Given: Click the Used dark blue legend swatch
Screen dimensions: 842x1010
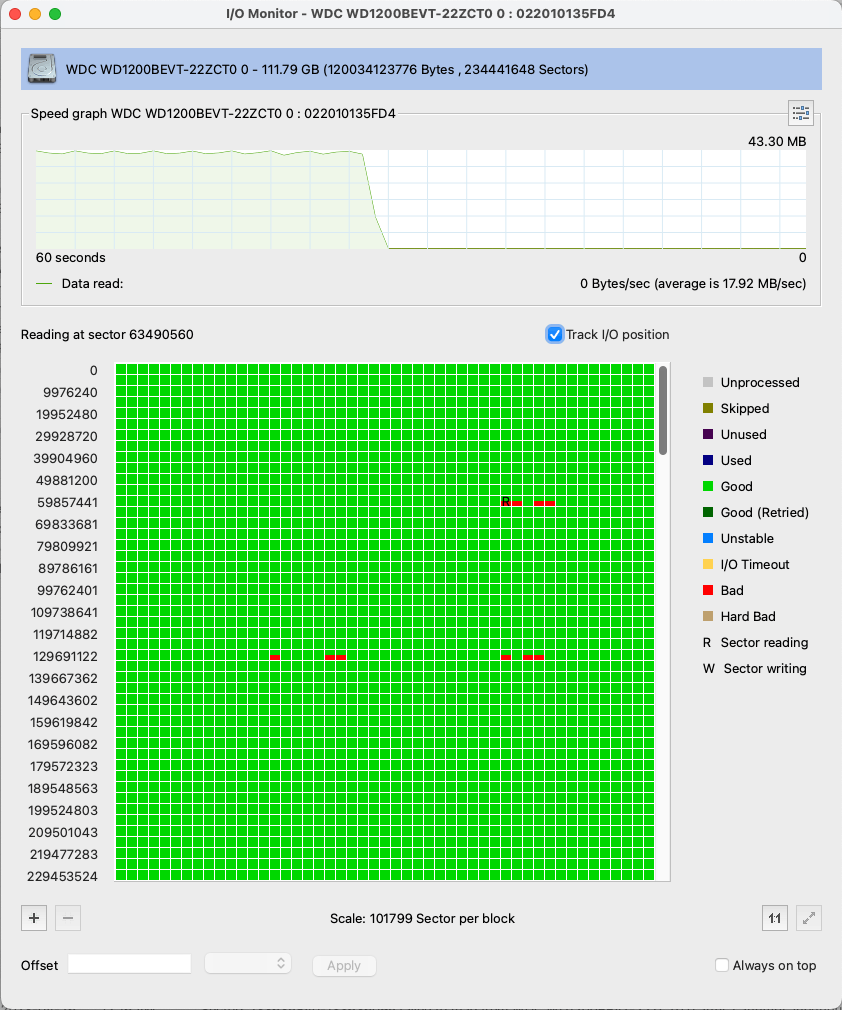Looking at the screenshot, I should pos(708,460).
